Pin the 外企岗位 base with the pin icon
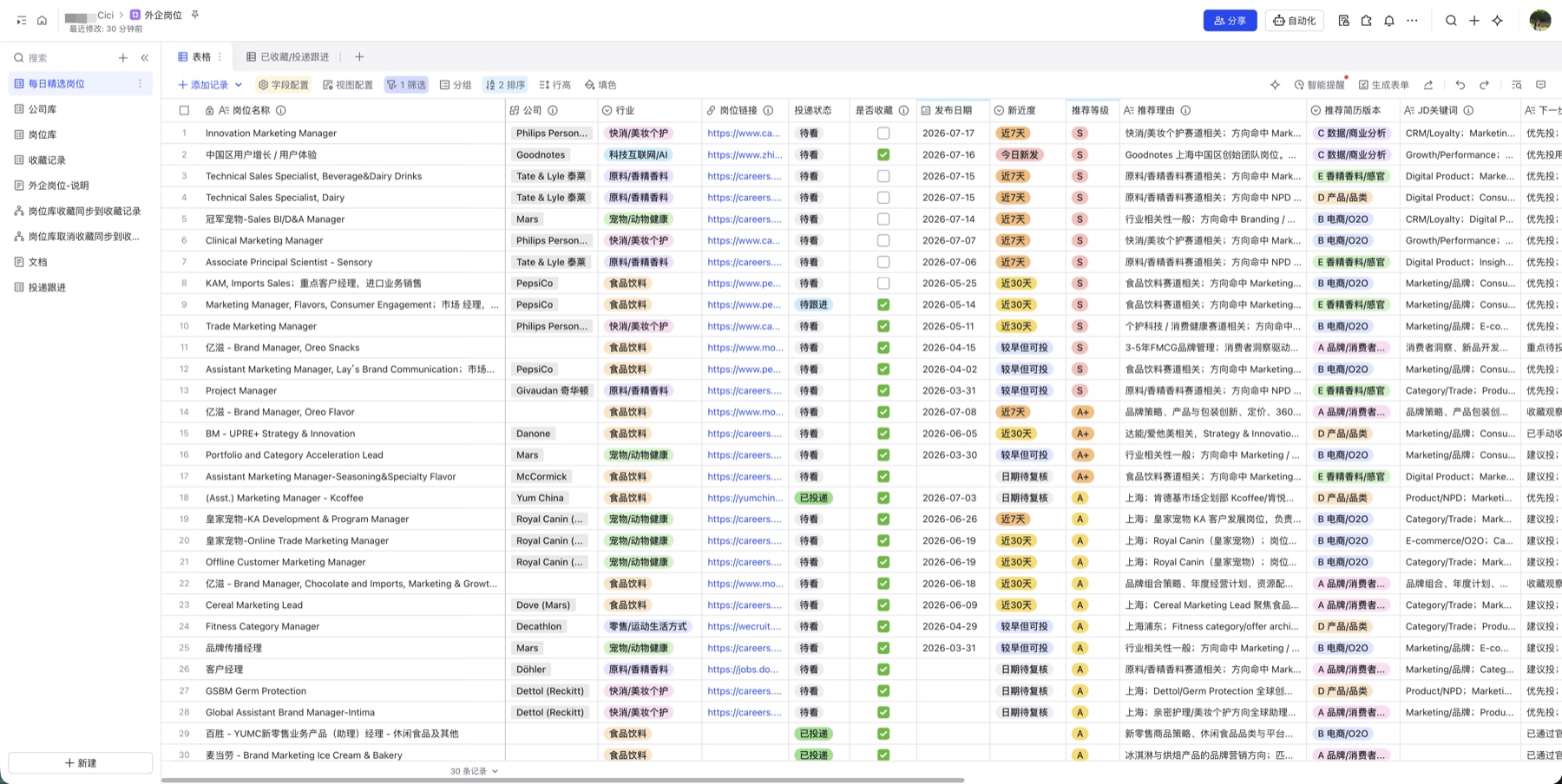Viewport: 1562px width, 784px height. pyautogui.click(x=195, y=15)
